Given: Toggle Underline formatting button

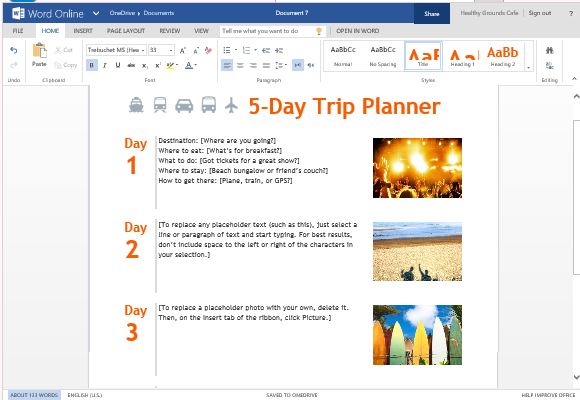Looking at the screenshot, I should [x=118, y=65].
